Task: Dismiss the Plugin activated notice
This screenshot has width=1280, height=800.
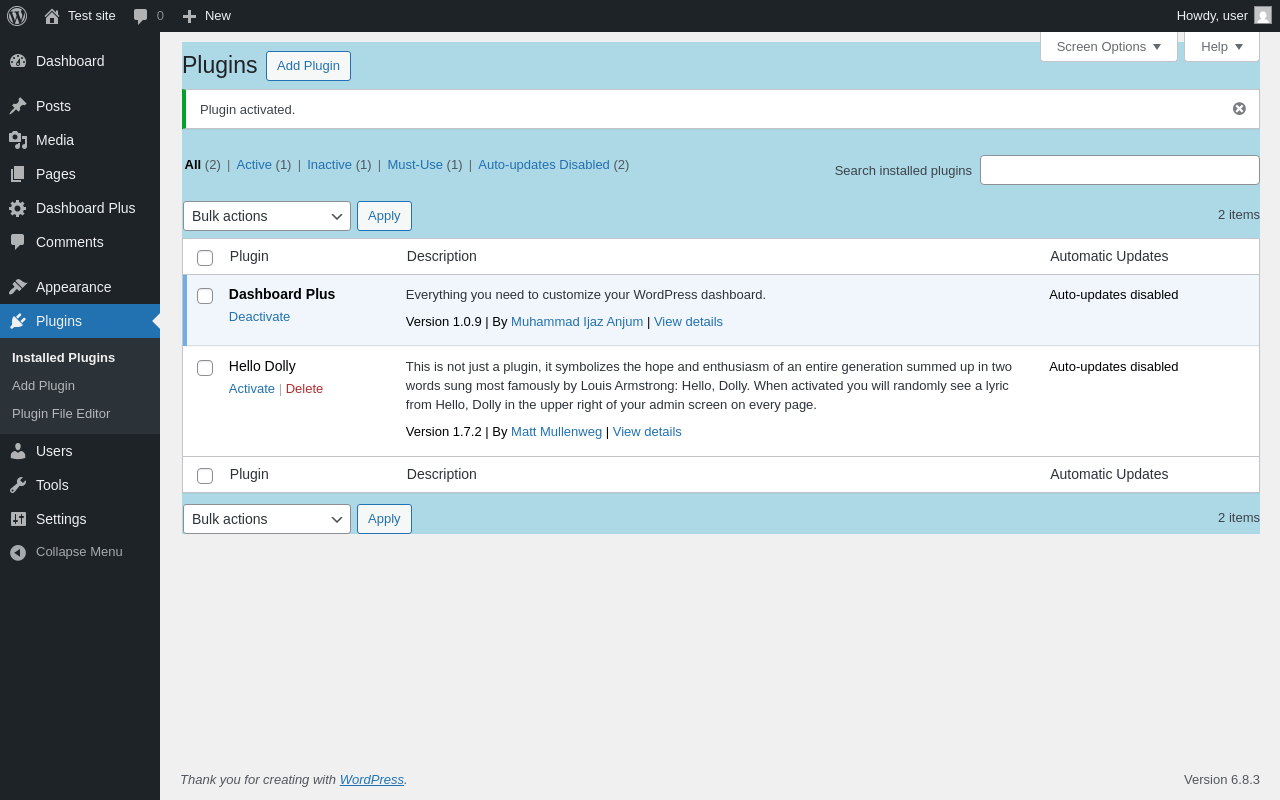Action: tap(1239, 109)
